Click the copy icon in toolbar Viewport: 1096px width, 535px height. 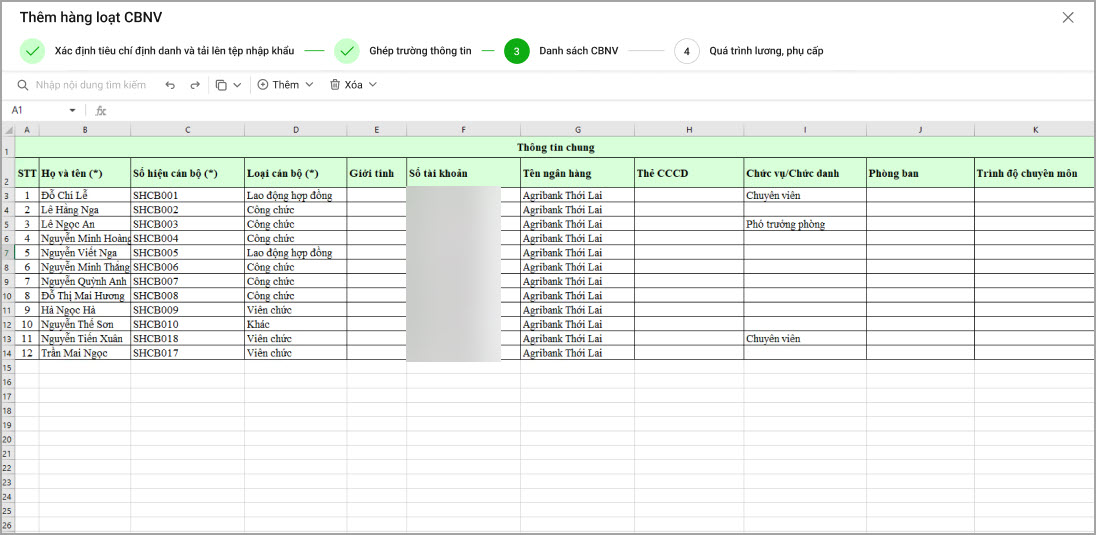coord(221,85)
